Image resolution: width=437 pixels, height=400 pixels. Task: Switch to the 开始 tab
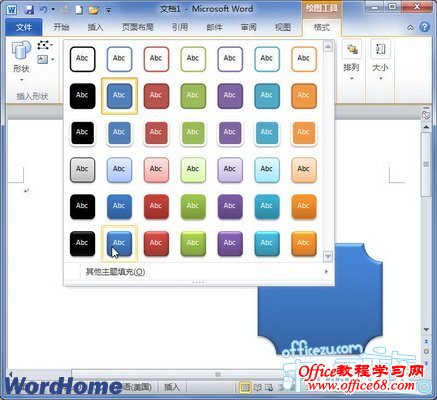coord(61,27)
